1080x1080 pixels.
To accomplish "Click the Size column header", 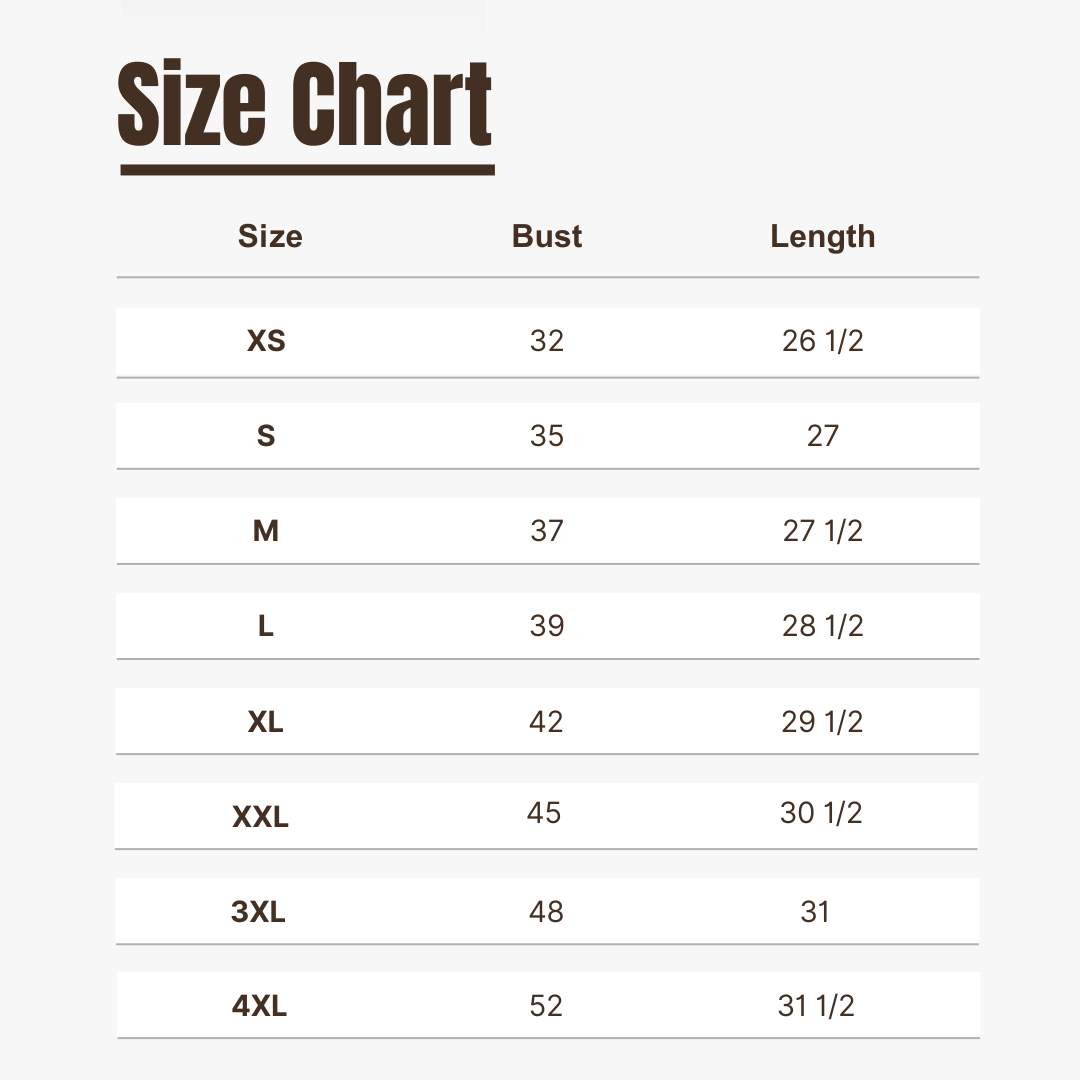I will (x=270, y=237).
